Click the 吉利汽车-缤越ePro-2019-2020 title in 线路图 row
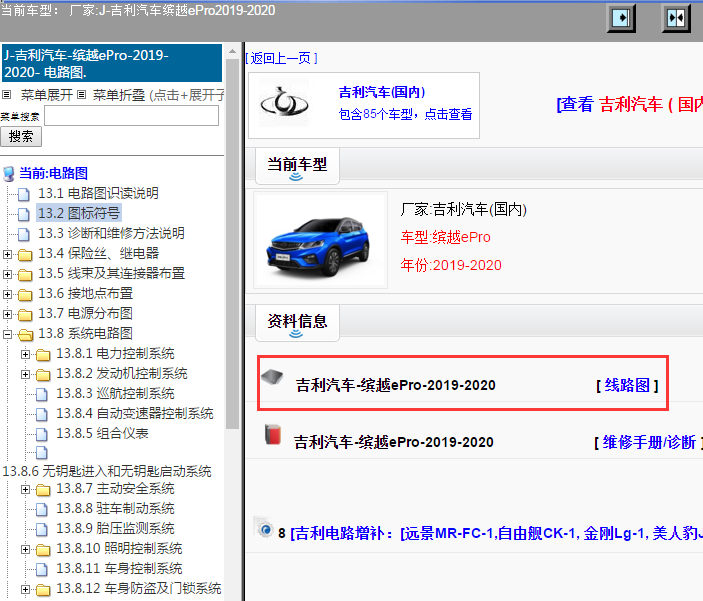Viewport: 703px width, 601px height. coord(396,385)
